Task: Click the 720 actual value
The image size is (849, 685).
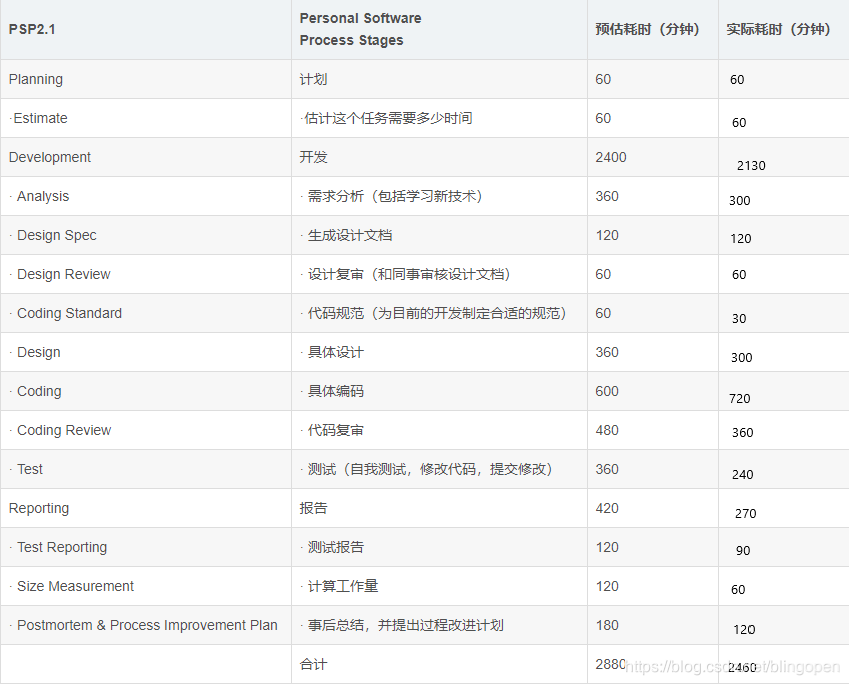Action: 740,399
